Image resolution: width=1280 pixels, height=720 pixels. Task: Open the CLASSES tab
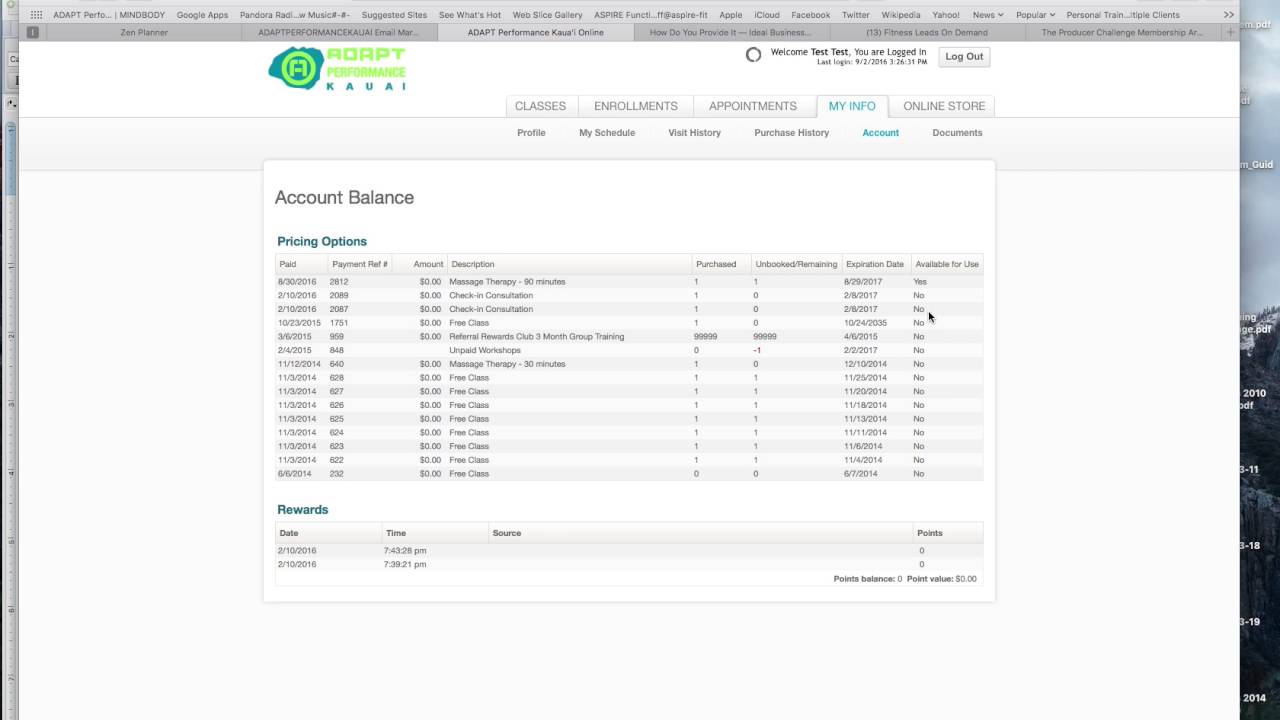[x=540, y=106]
